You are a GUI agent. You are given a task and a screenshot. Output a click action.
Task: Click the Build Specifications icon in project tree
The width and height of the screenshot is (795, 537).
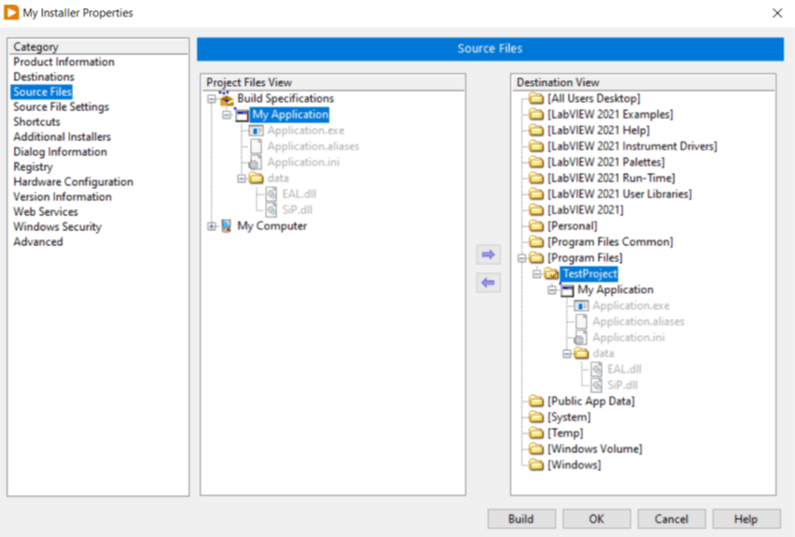tap(226, 99)
